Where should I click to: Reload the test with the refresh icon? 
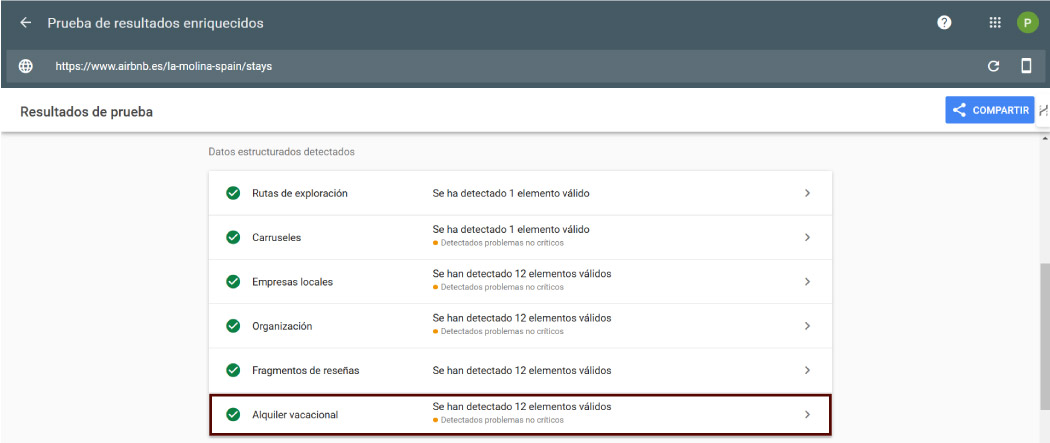[994, 66]
